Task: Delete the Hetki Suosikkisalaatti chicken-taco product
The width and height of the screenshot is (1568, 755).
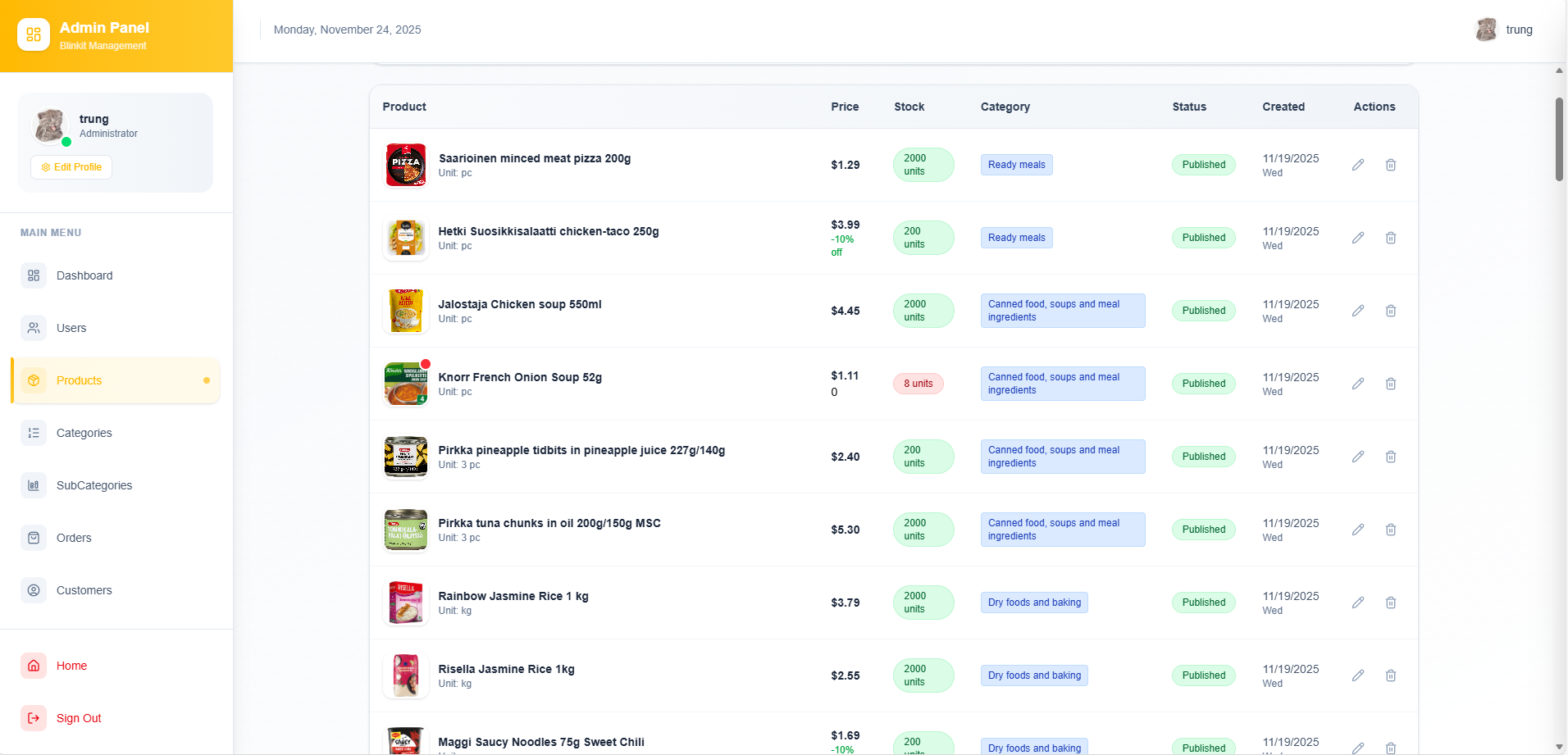Action: point(1391,238)
